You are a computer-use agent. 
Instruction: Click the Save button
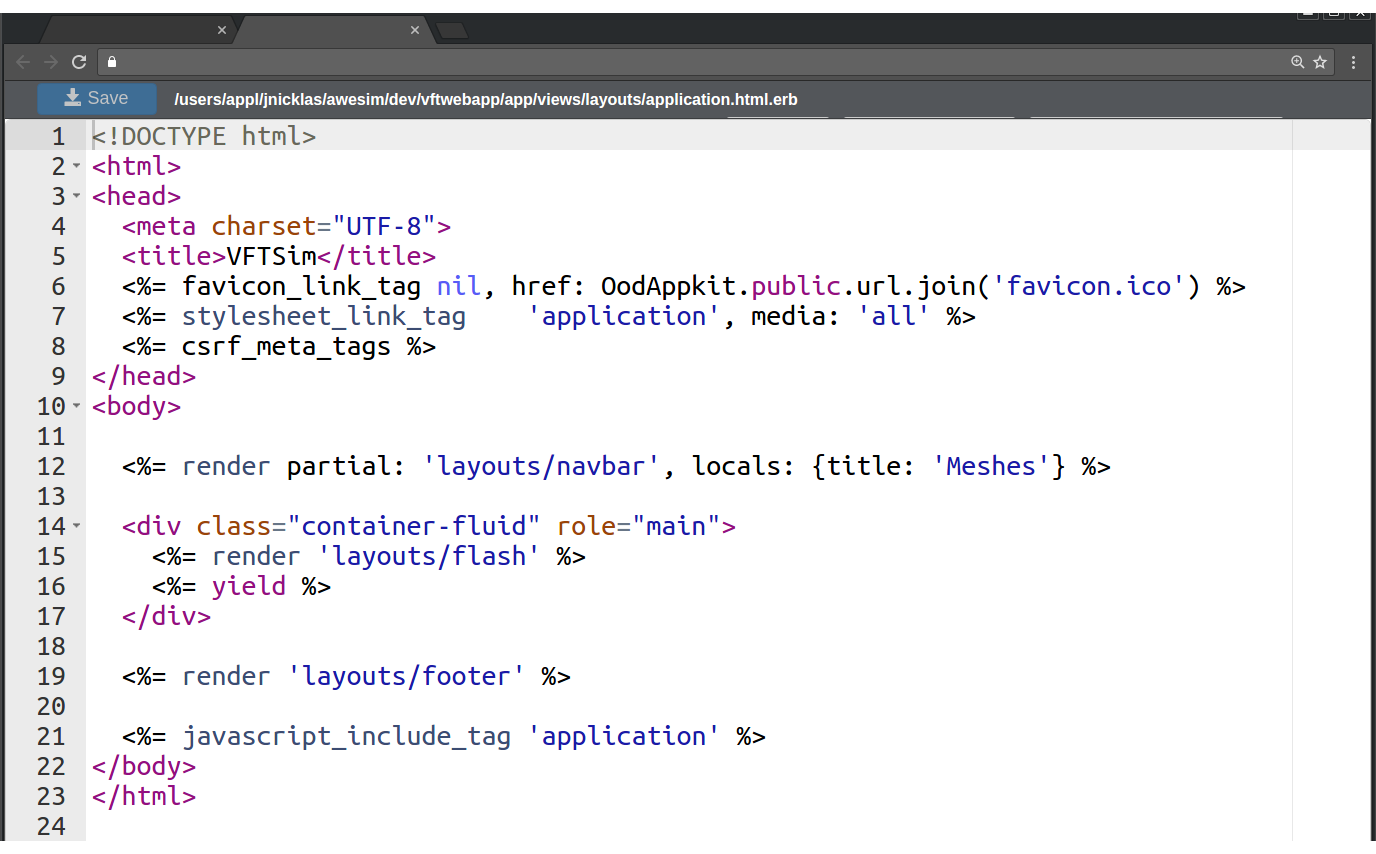click(x=97, y=98)
